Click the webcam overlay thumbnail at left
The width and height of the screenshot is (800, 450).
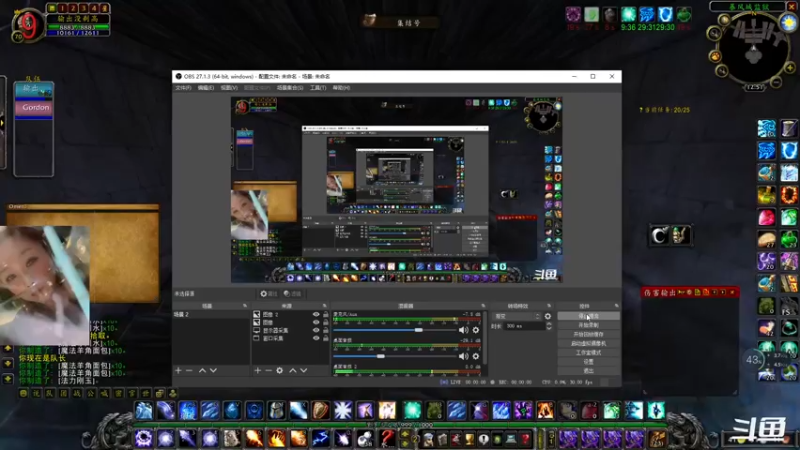(45, 286)
